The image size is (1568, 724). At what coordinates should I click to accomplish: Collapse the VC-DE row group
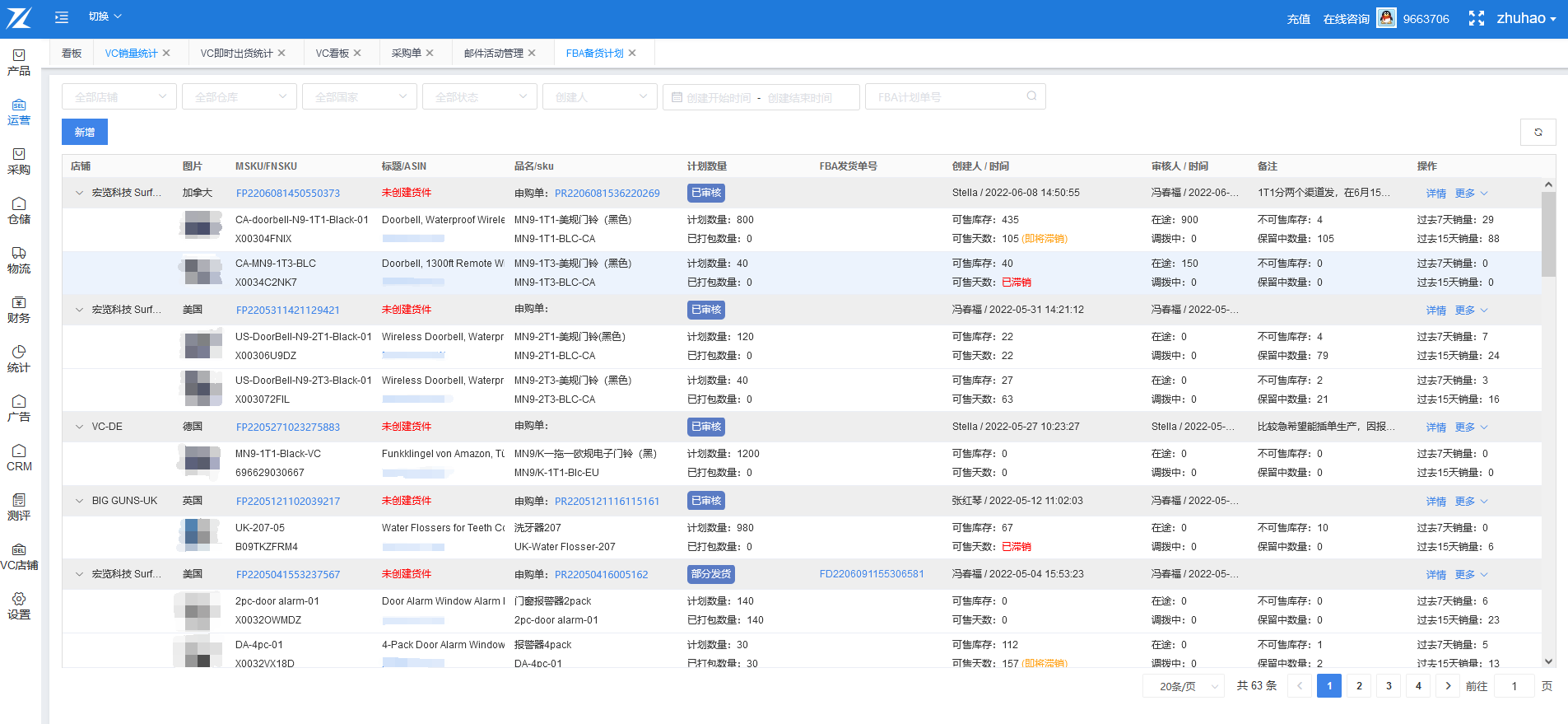click(80, 427)
